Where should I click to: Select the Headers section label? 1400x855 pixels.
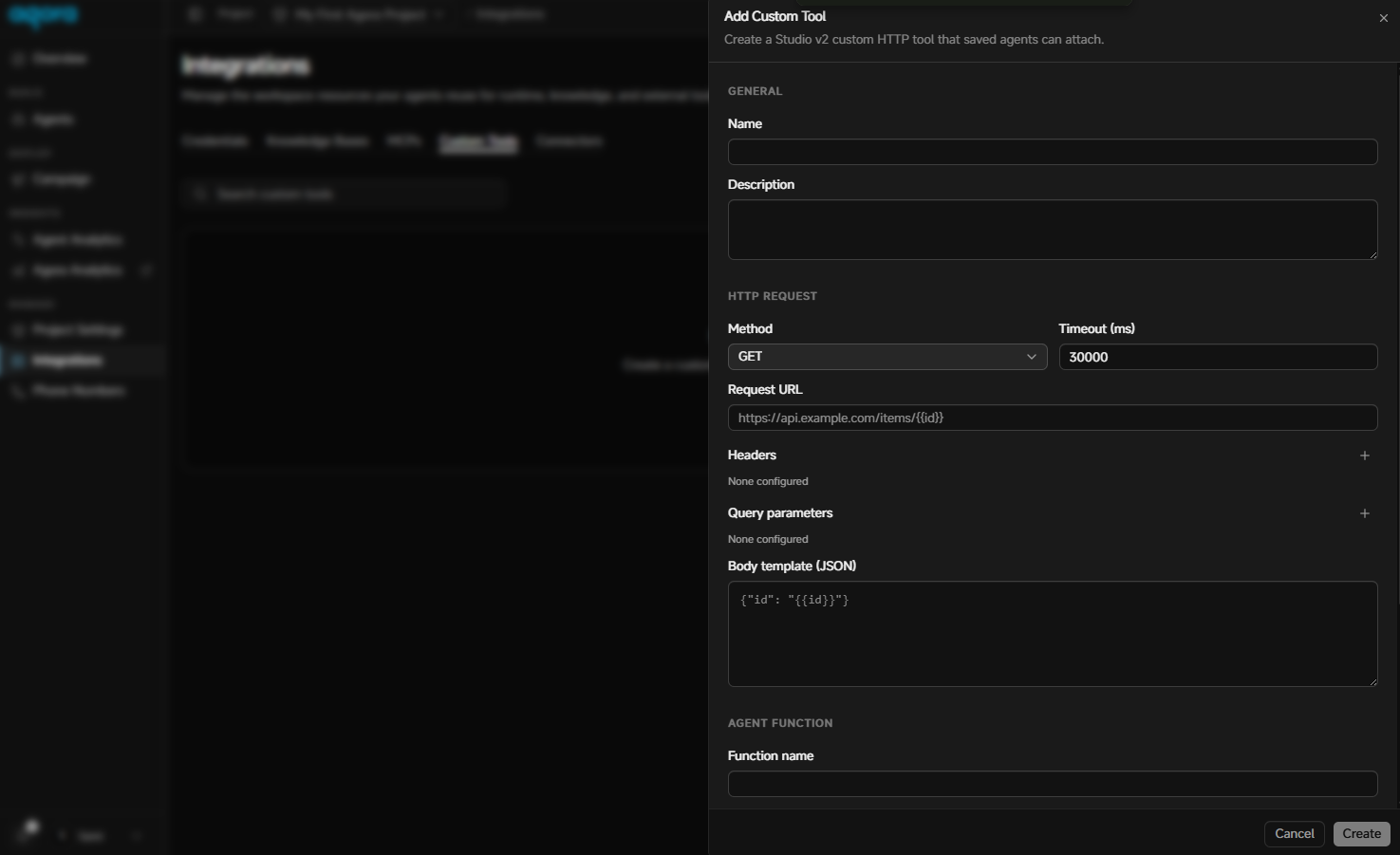(x=752, y=455)
